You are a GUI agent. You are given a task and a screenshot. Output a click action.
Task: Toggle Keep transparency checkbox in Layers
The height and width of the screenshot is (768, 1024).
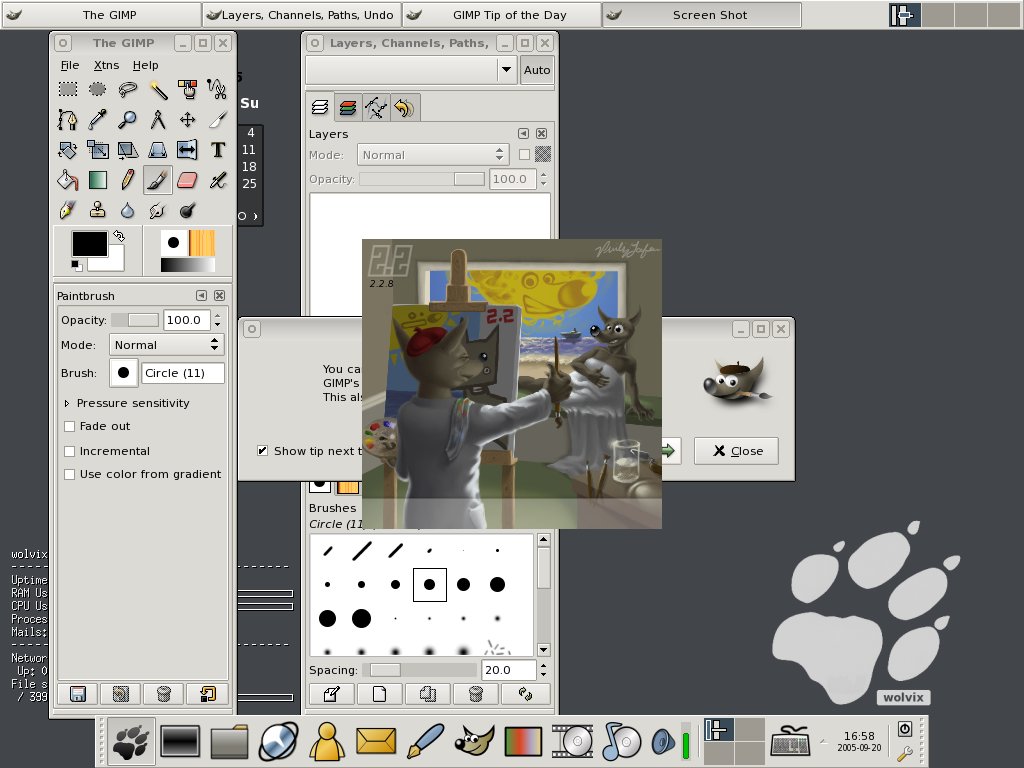pyautogui.click(x=524, y=155)
